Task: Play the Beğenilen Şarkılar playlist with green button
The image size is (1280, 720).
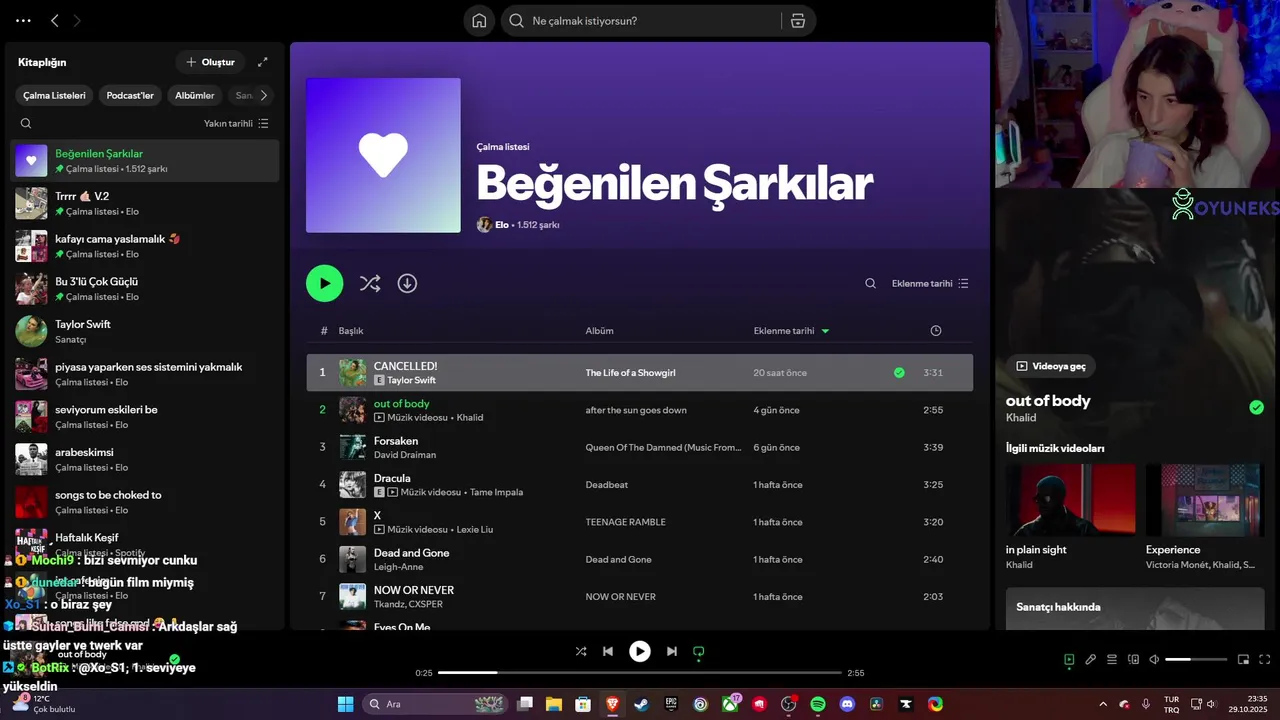Action: tap(324, 283)
